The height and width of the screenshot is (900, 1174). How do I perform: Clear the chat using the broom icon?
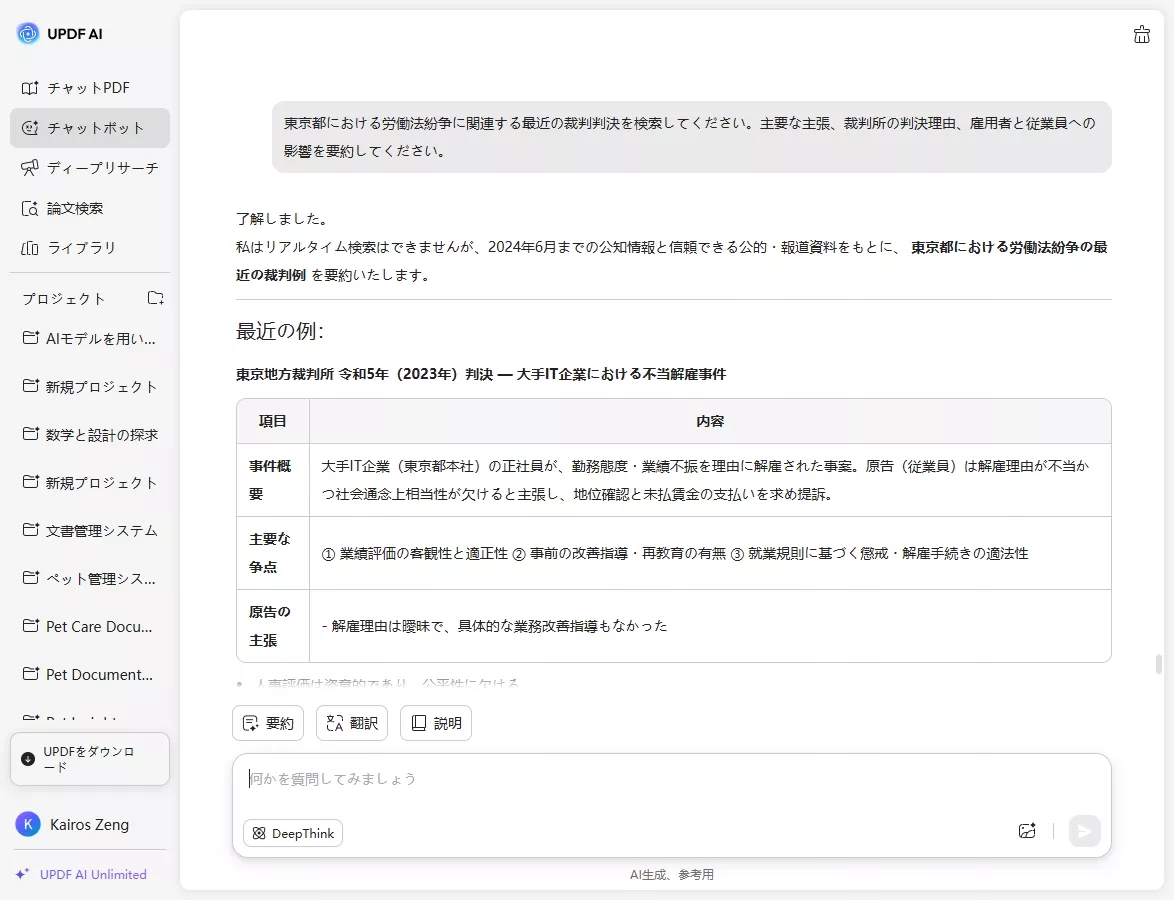tap(1141, 34)
